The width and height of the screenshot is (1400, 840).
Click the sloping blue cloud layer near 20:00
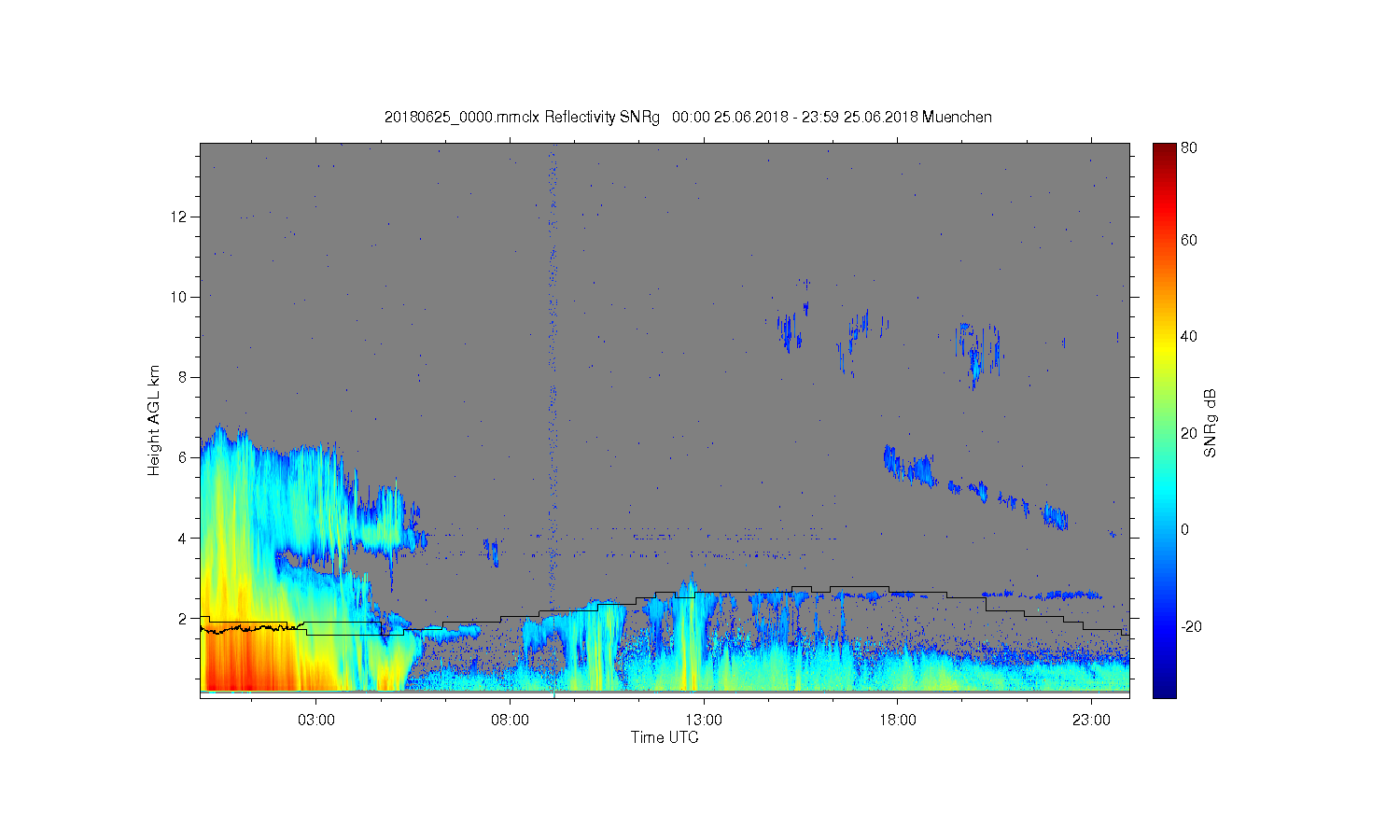[x=975, y=488]
